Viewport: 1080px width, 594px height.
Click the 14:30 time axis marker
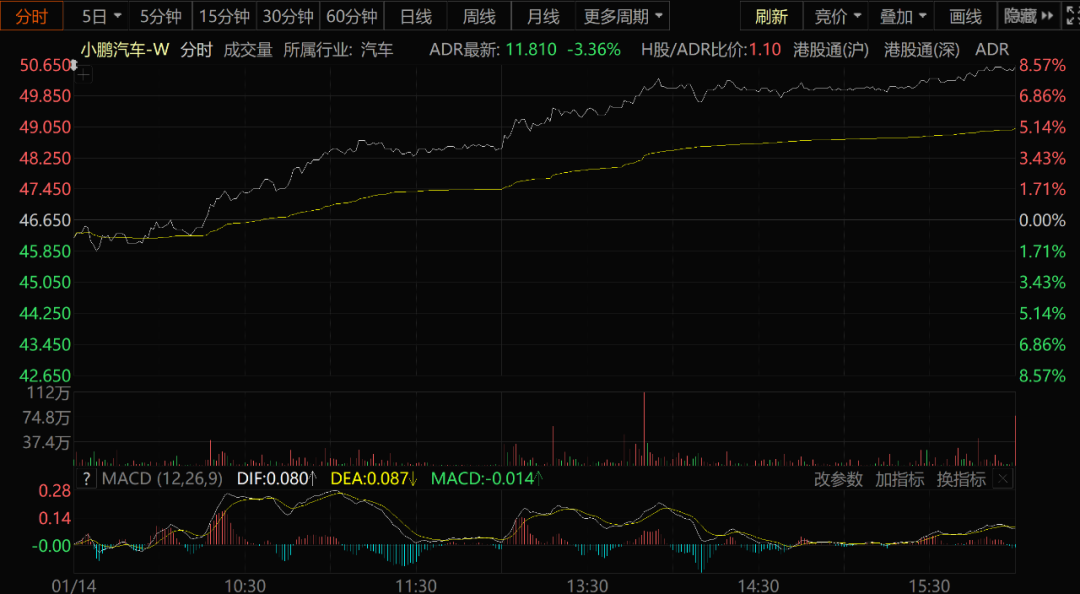point(758,586)
